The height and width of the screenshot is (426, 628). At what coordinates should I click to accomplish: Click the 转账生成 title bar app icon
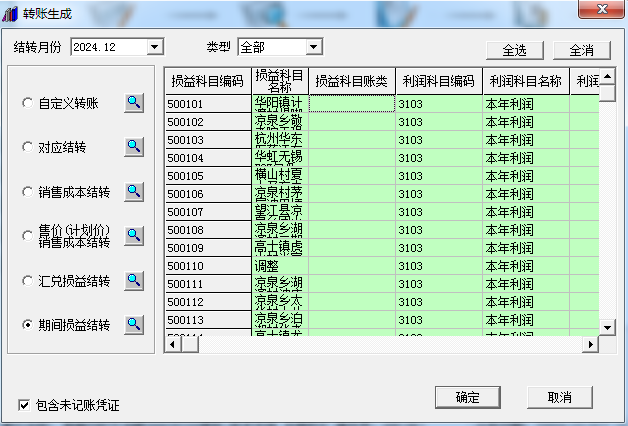pos(10,14)
